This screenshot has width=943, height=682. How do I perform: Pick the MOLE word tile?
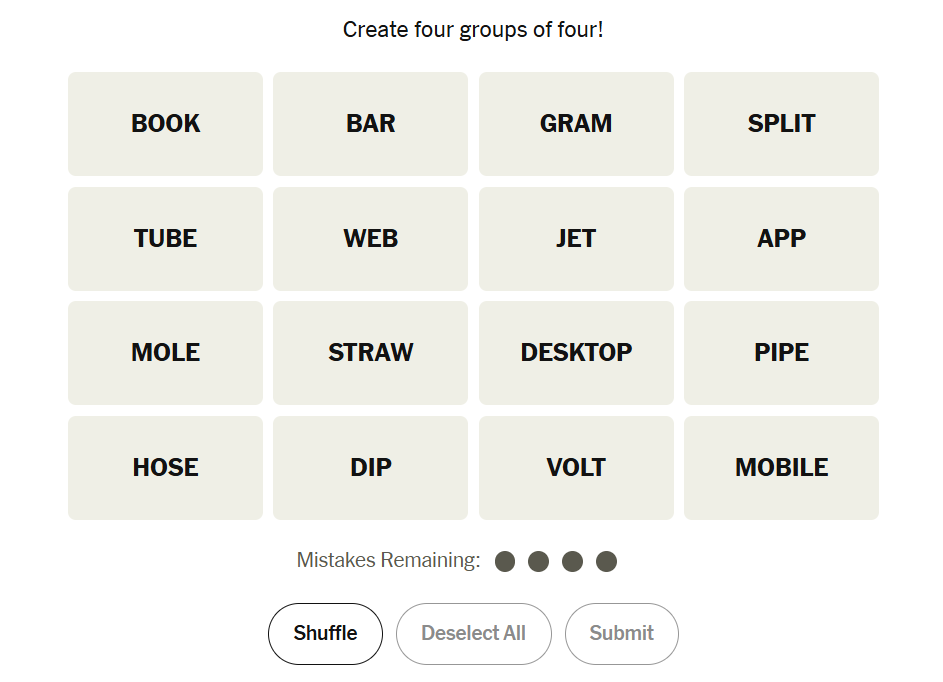pyautogui.click(x=165, y=353)
